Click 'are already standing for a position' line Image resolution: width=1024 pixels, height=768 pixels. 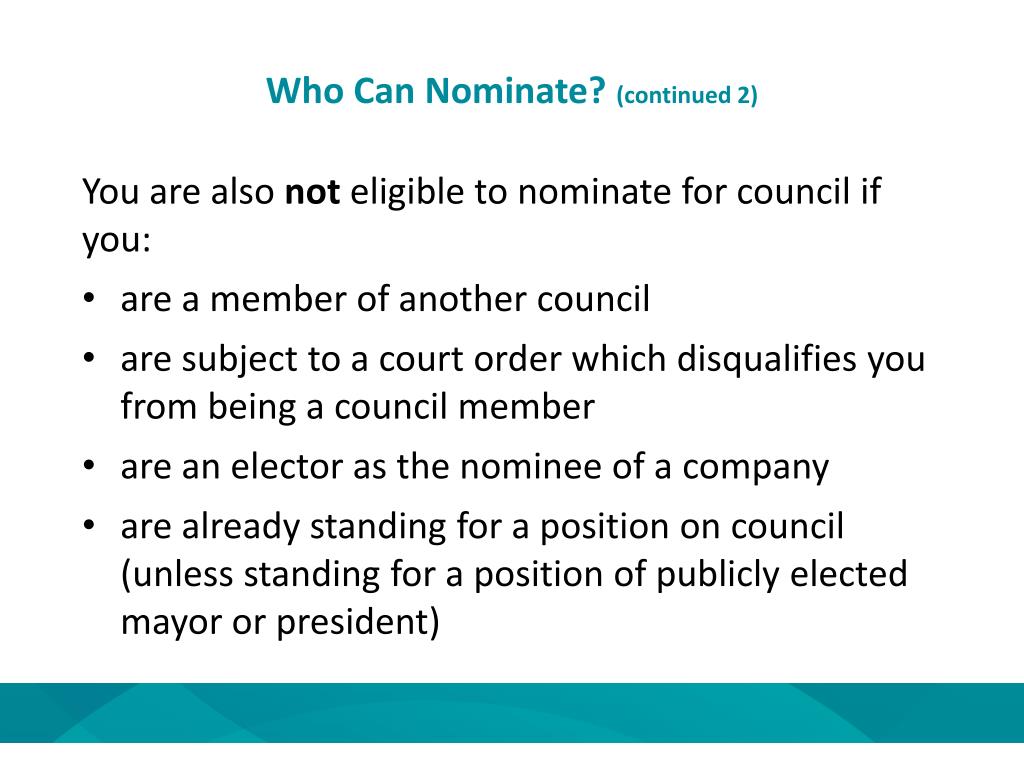pos(482,527)
